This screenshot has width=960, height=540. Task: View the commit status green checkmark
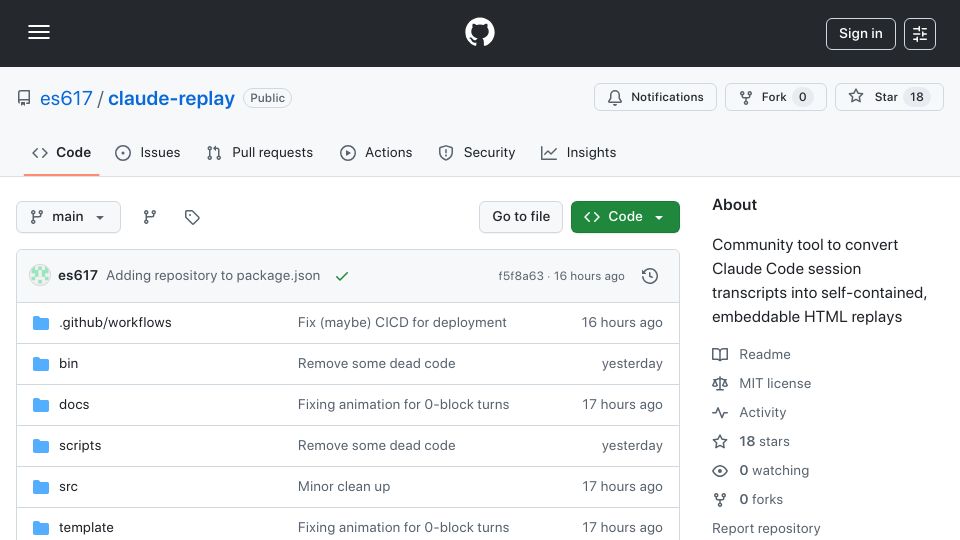click(x=342, y=276)
